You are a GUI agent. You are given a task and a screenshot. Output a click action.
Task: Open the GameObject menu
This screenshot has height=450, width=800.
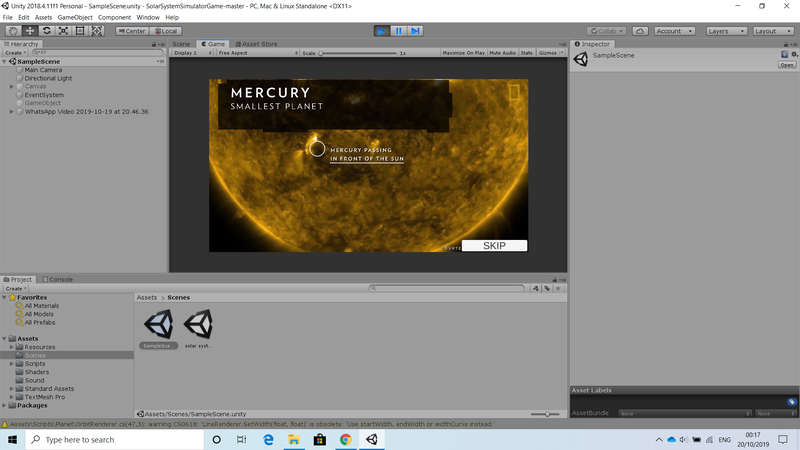74,17
